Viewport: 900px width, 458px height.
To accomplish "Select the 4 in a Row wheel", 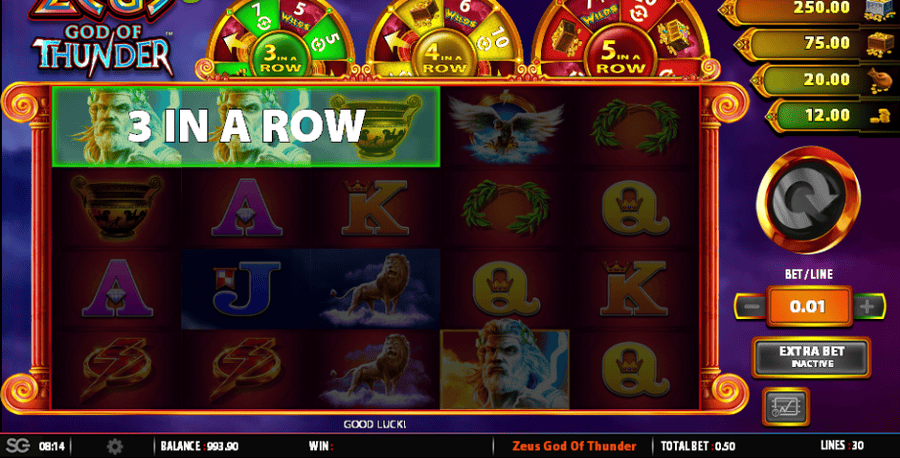I will click(445, 39).
